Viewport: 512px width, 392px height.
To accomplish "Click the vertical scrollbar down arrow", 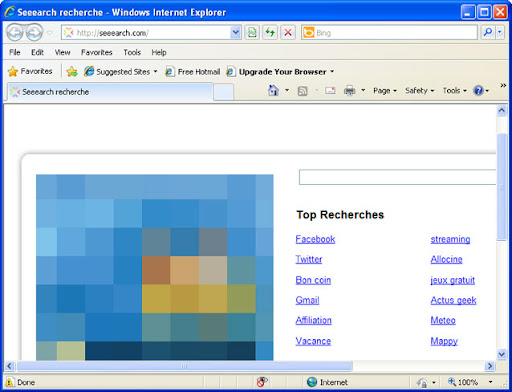I will tap(502, 354).
